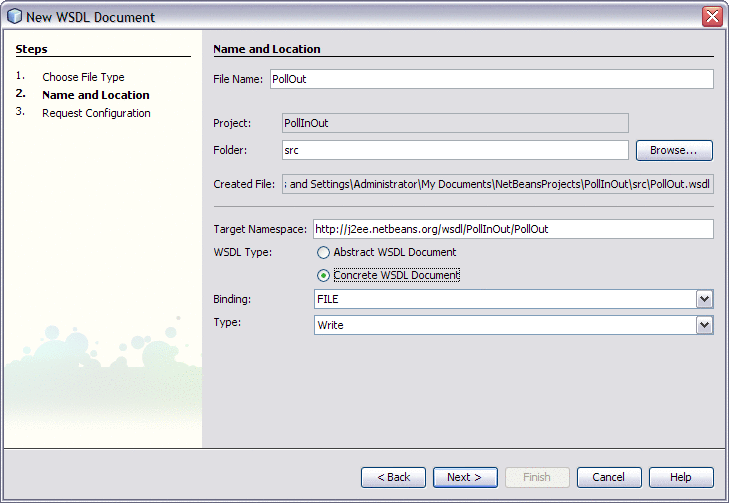Click the 'Name and Location' panel heading
Screen dimensions: 729x503
click(266, 49)
